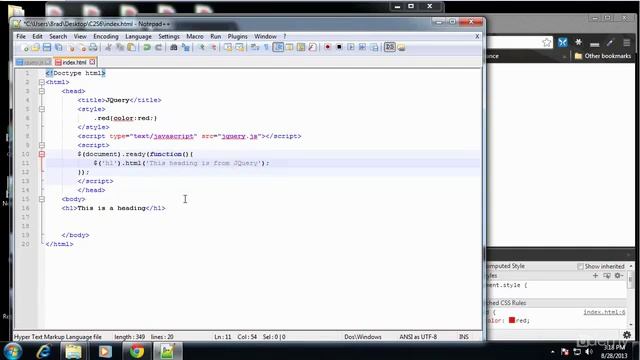Open the Language menu
The image size is (640, 360).
click(x=138, y=36)
